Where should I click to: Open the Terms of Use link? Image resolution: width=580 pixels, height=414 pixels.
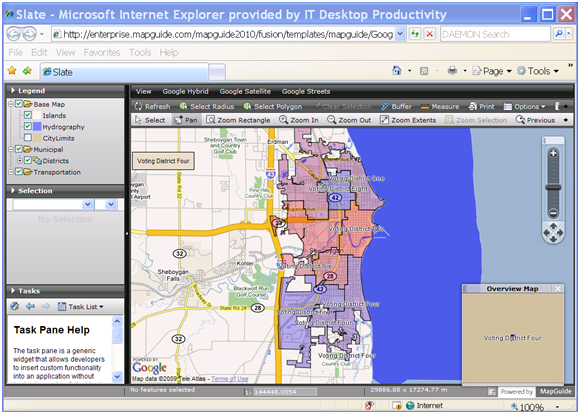(x=229, y=379)
